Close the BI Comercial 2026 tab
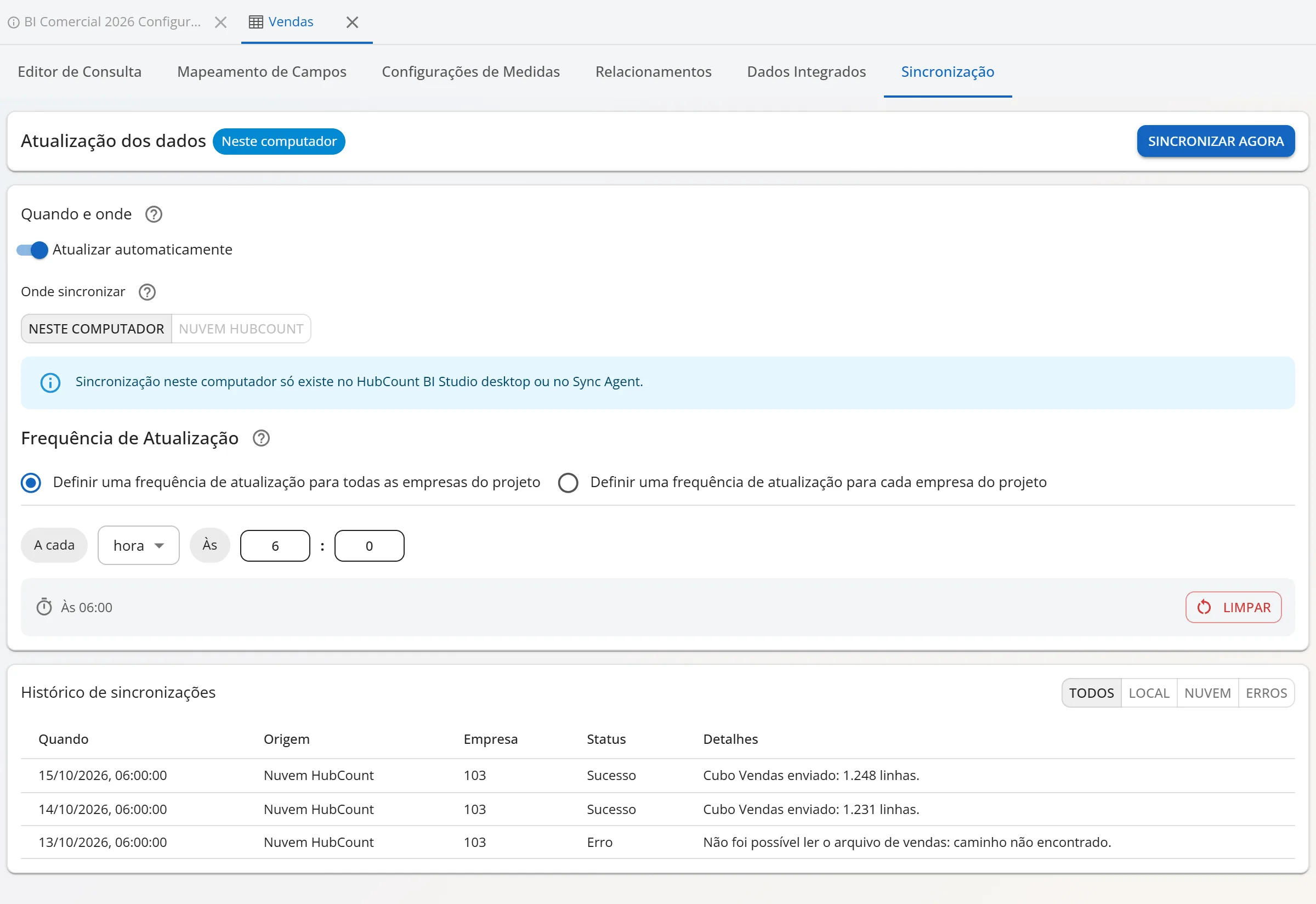Image resolution: width=1316 pixels, height=904 pixels. click(x=221, y=22)
